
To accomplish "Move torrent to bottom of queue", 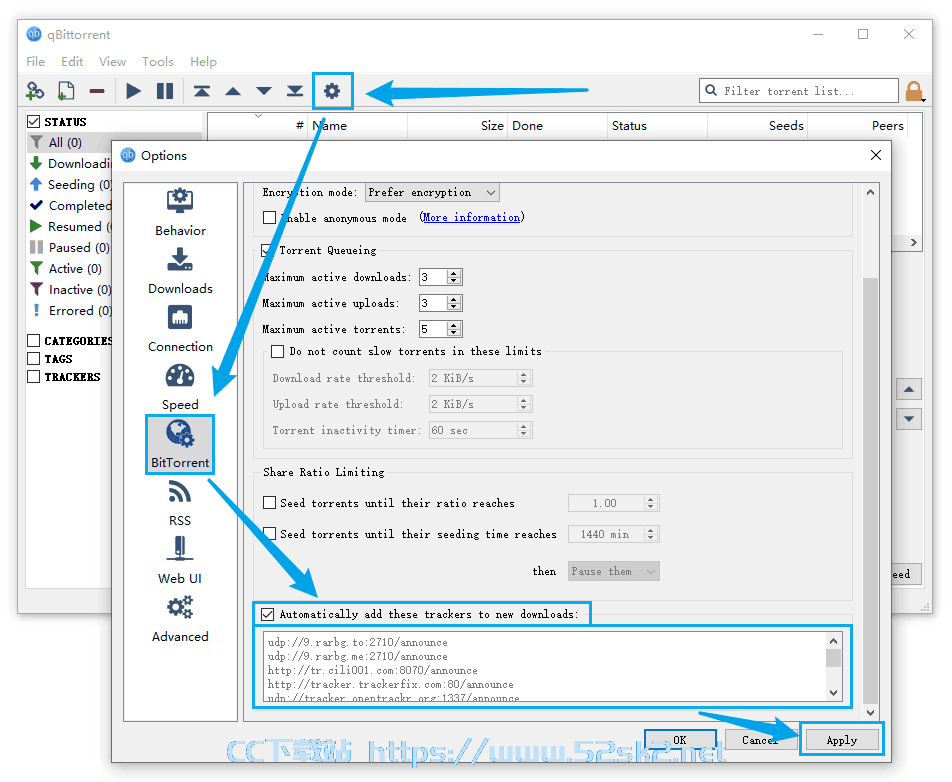I will (295, 91).
